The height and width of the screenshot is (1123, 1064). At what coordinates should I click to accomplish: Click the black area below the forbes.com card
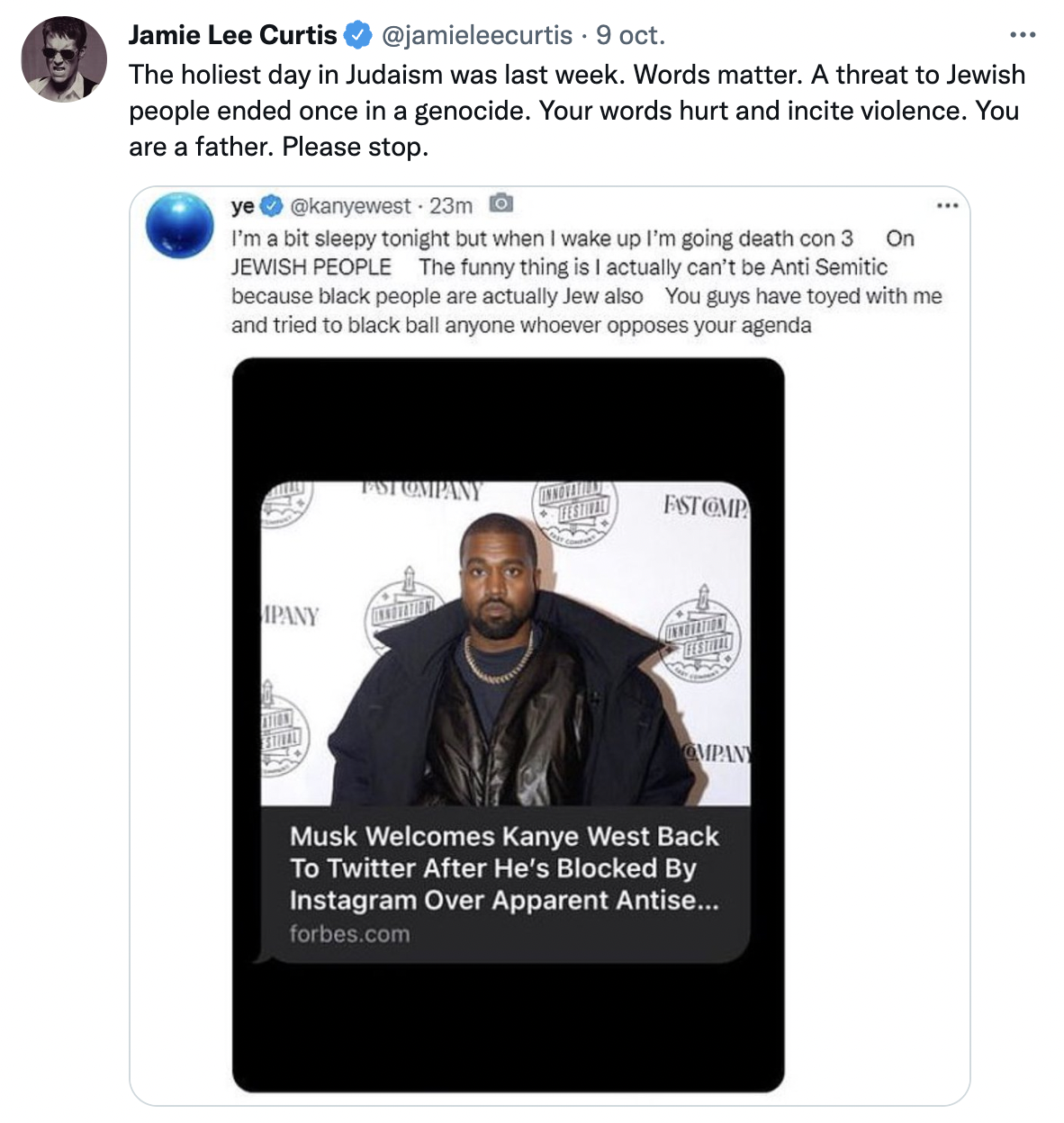click(508, 1026)
